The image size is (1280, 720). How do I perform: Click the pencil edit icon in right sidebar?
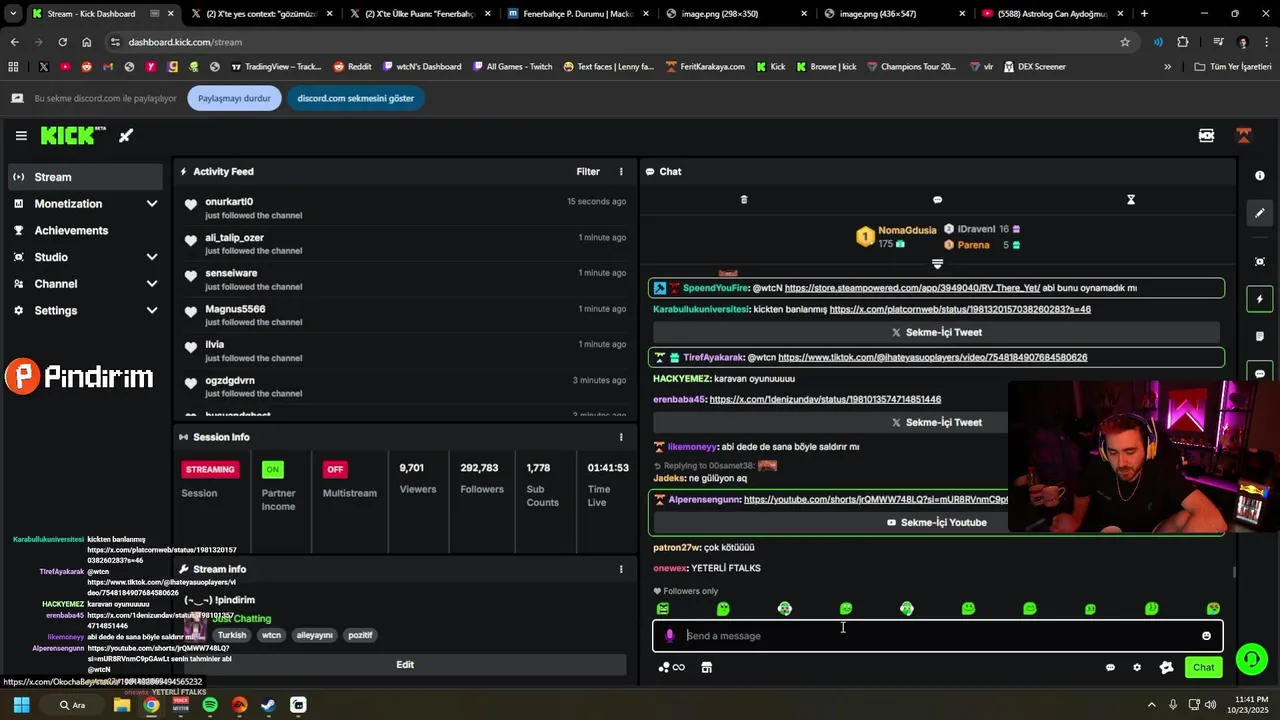[1260, 213]
